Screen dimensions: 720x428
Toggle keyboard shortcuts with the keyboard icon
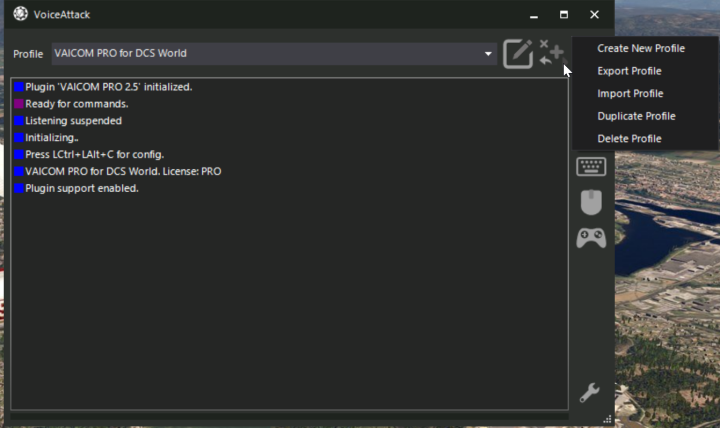(591, 166)
